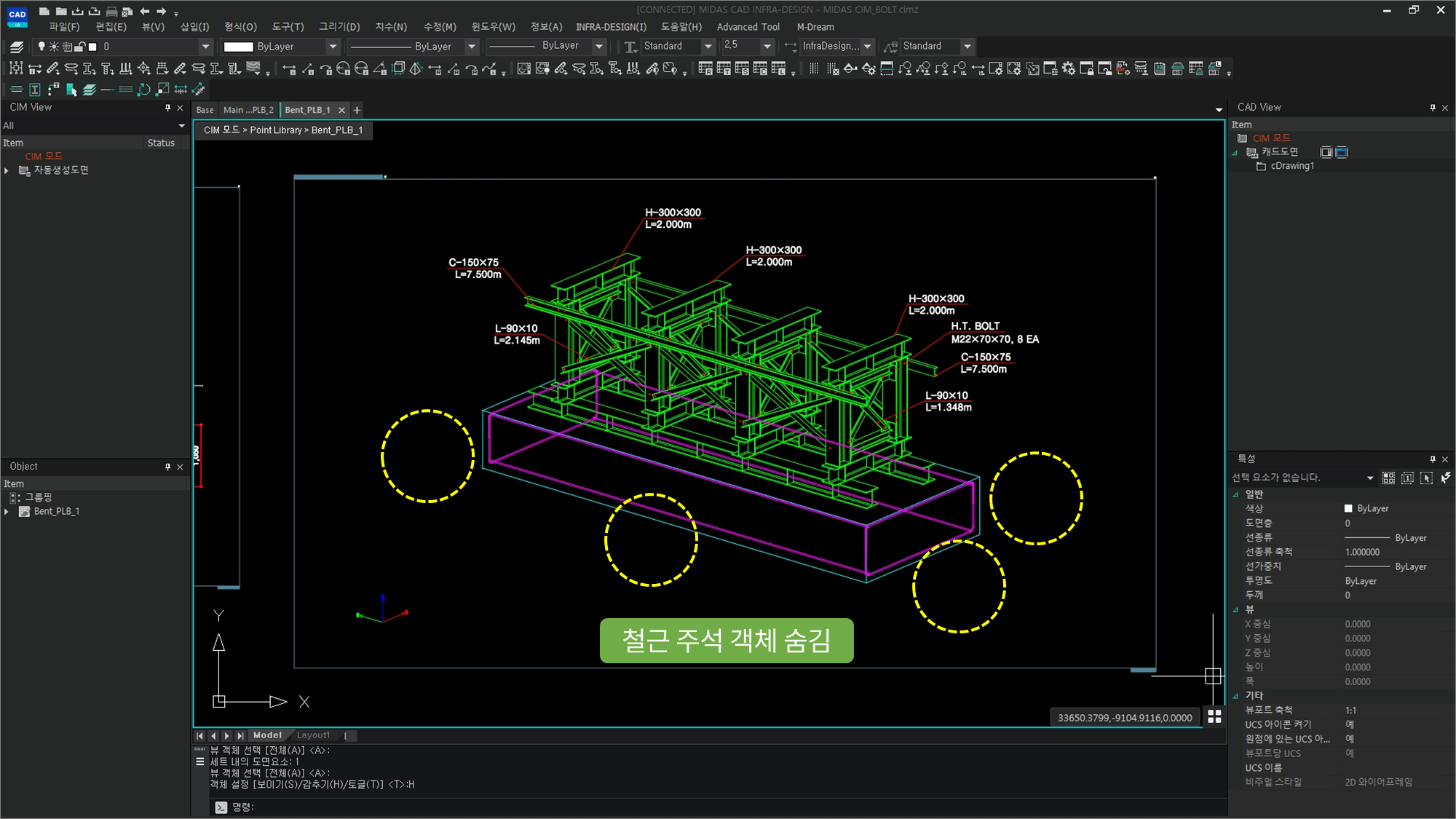Image resolution: width=1456 pixels, height=819 pixels.
Task: Click the gear settings icon in toolbar
Action: pyautogui.click(x=1068, y=69)
